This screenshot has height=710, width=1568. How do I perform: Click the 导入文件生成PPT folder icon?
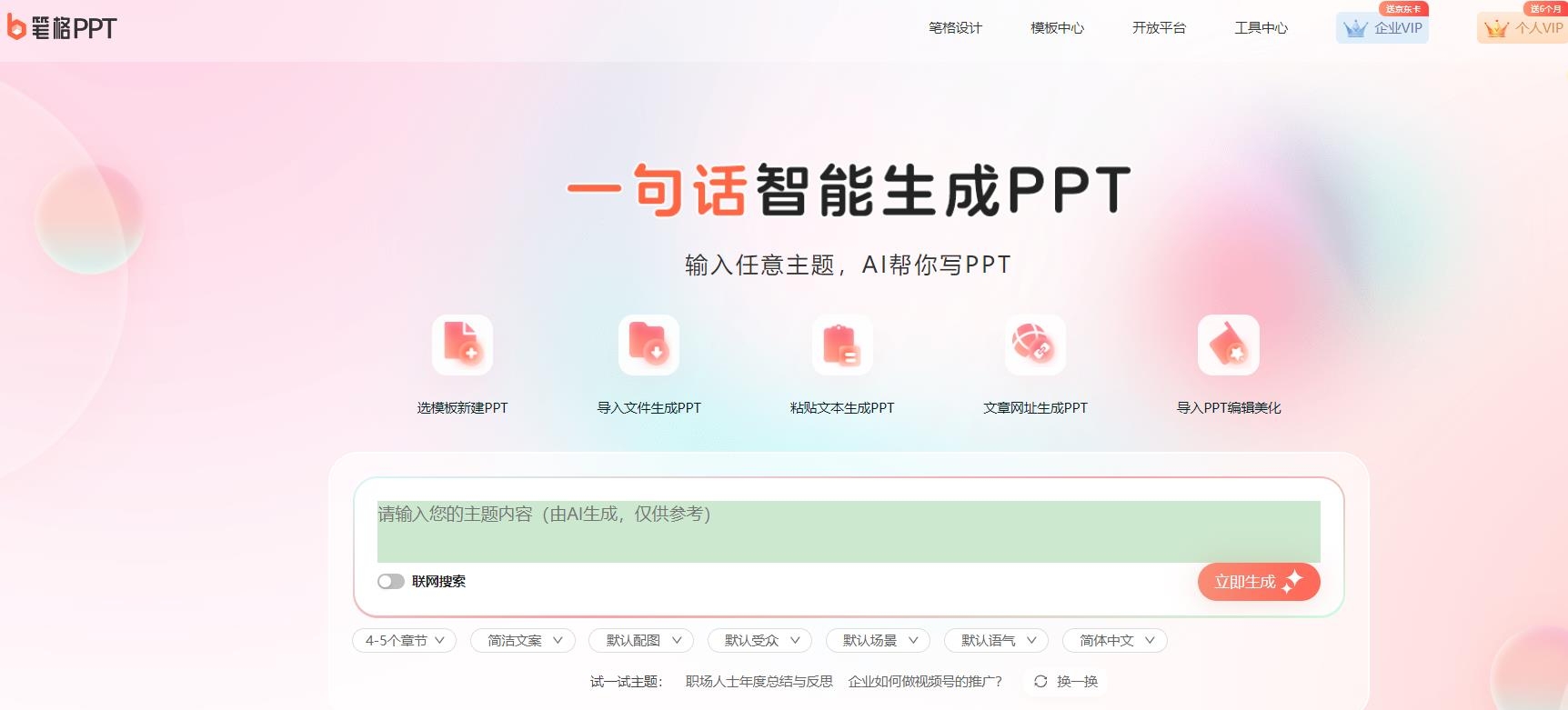pyautogui.click(x=648, y=345)
